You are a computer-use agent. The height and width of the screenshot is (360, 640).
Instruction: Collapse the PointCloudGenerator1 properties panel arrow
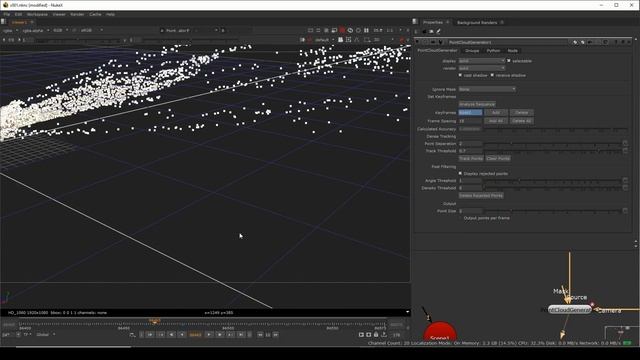pos(417,42)
